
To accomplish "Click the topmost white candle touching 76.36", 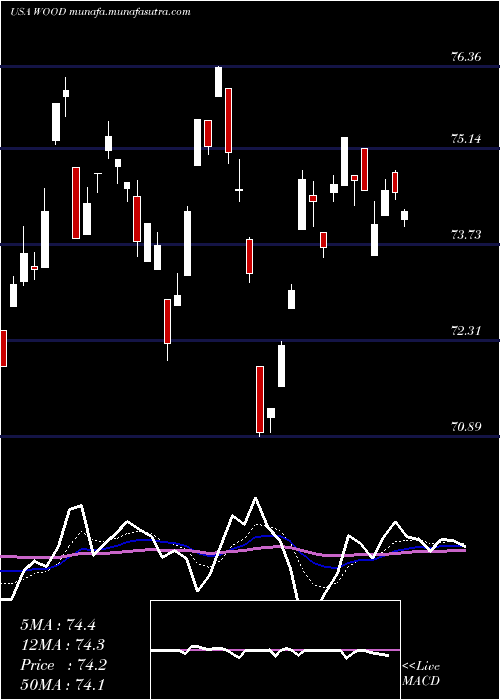I will (x=218, y=82).
